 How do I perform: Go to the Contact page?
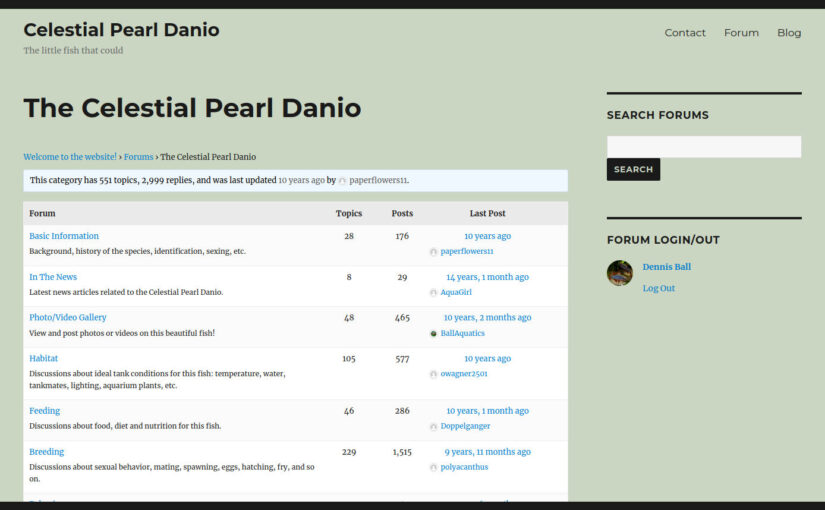coord(685,33)
